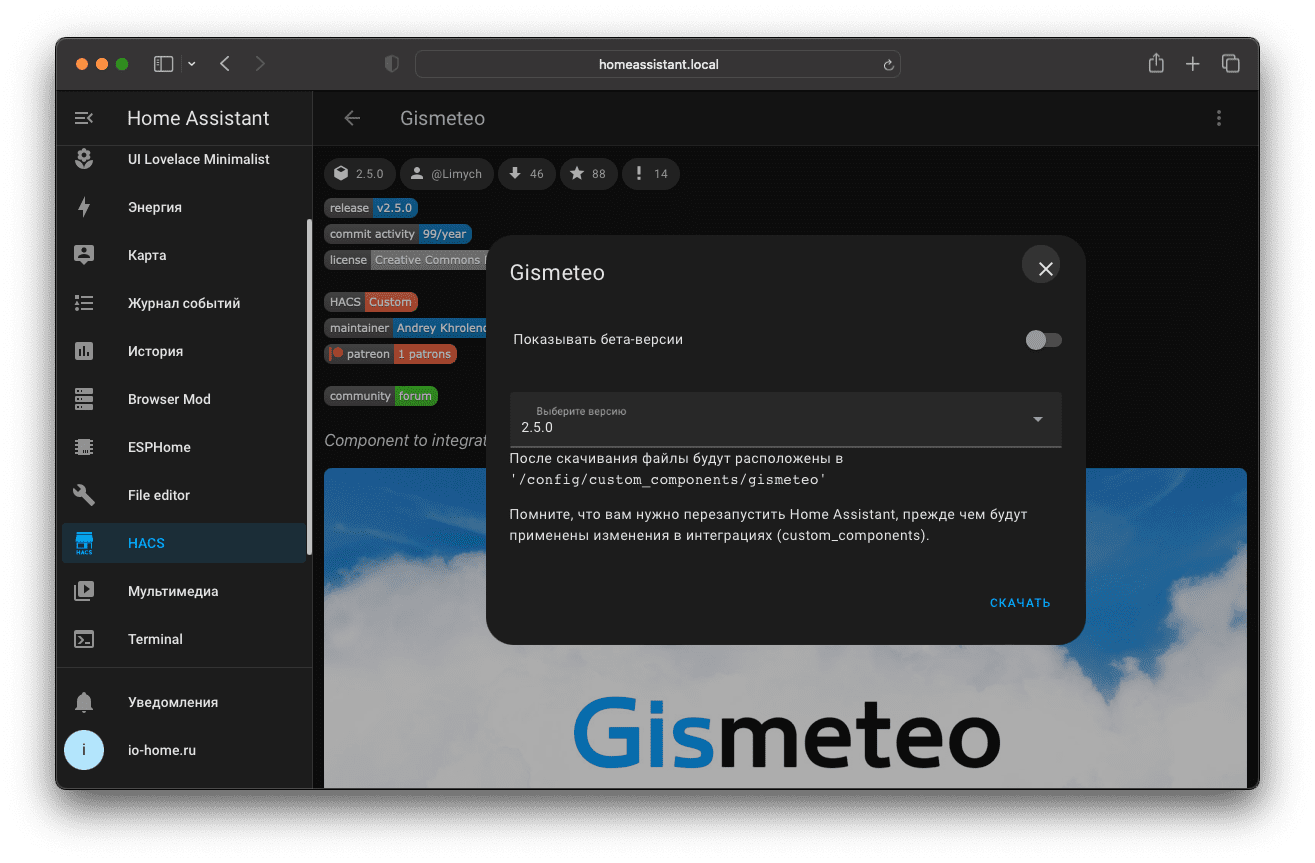The width and height of the screenshot is (1315, 863).
Task: Open the HACS Custom badge
Action: (371, 302)
